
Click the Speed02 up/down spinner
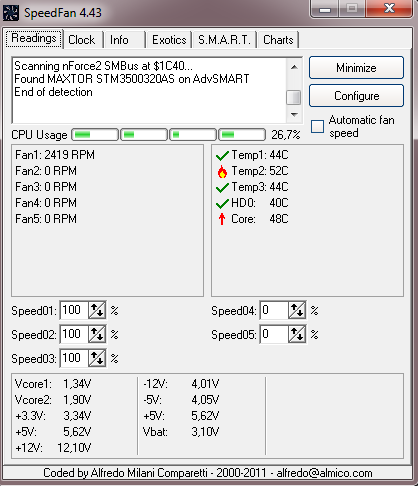point(97,334)
